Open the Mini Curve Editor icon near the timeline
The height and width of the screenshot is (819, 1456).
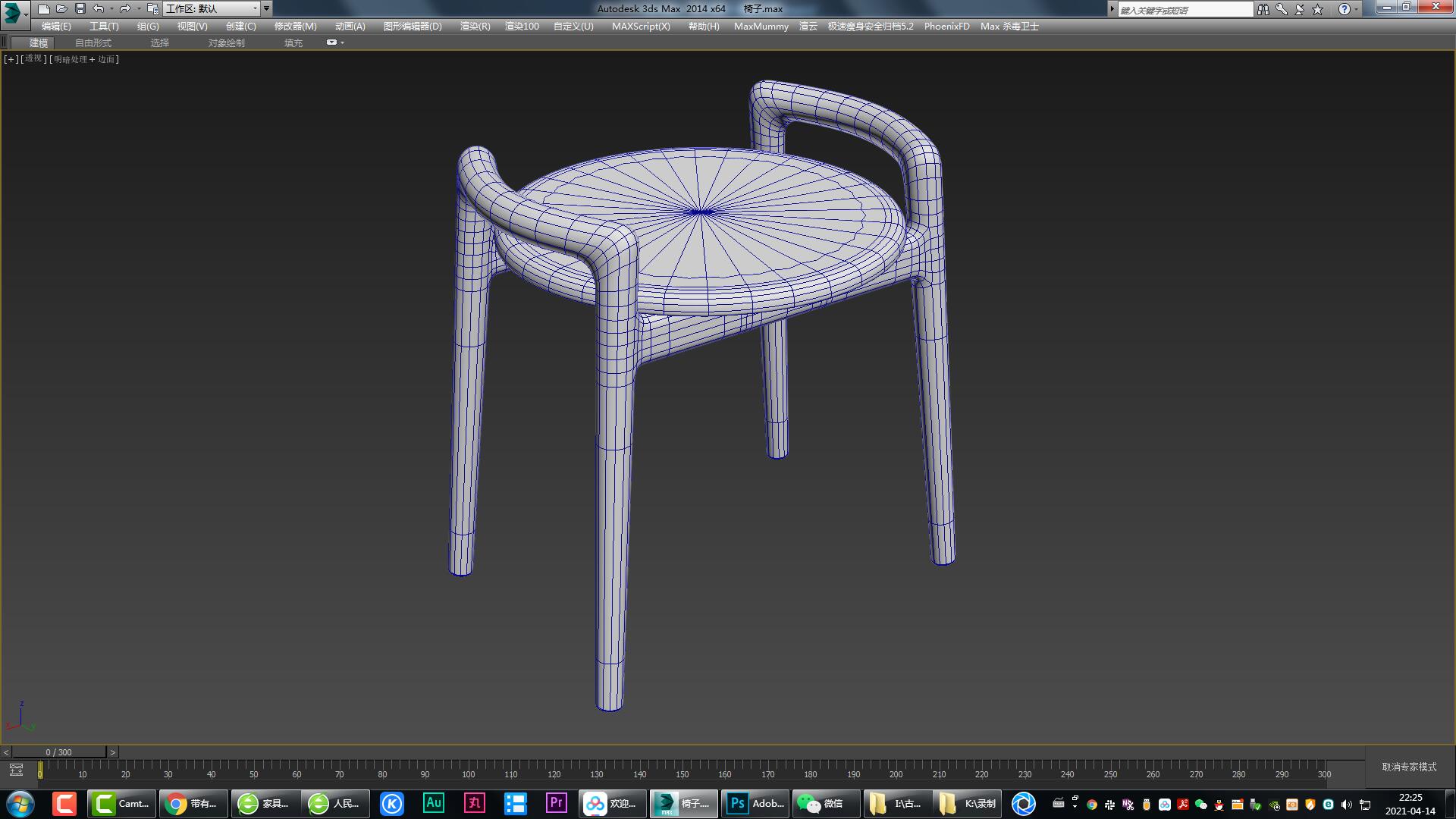[17, 769]
